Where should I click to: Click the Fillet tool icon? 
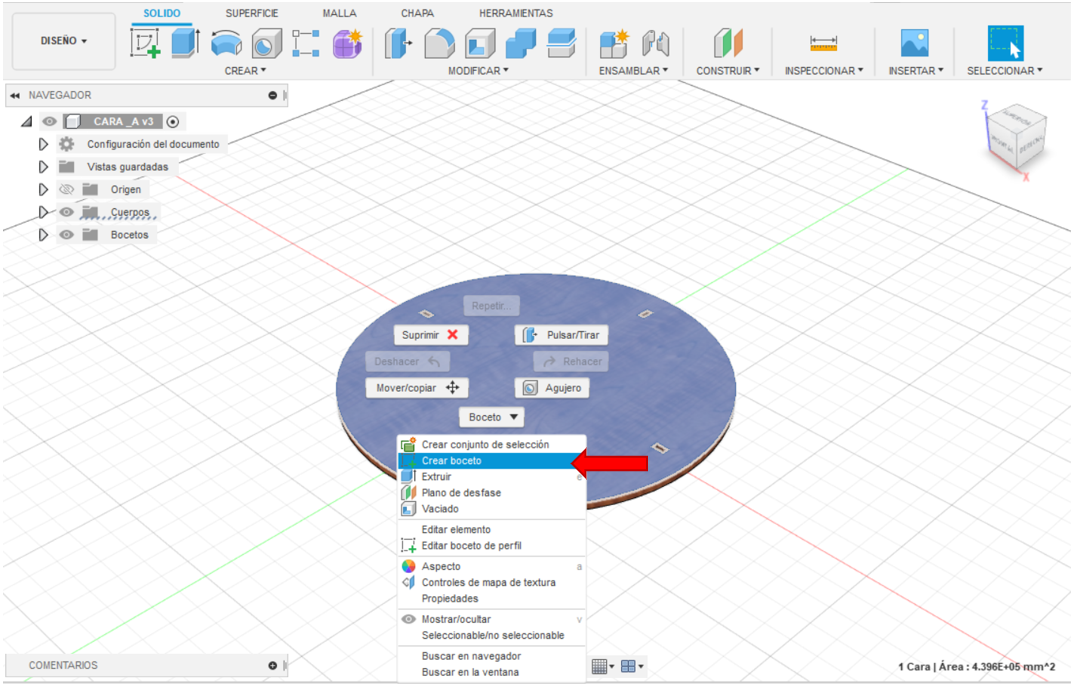[x=439, y=44]
